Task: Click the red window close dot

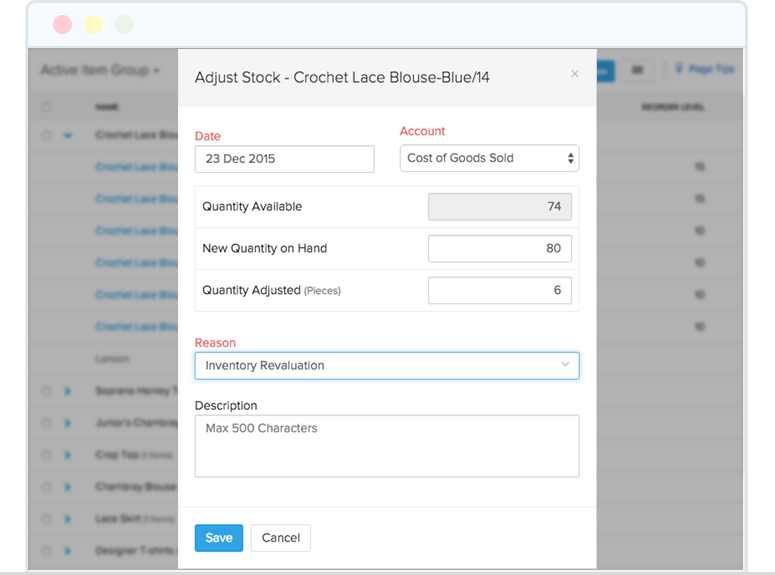Action: 62,25
